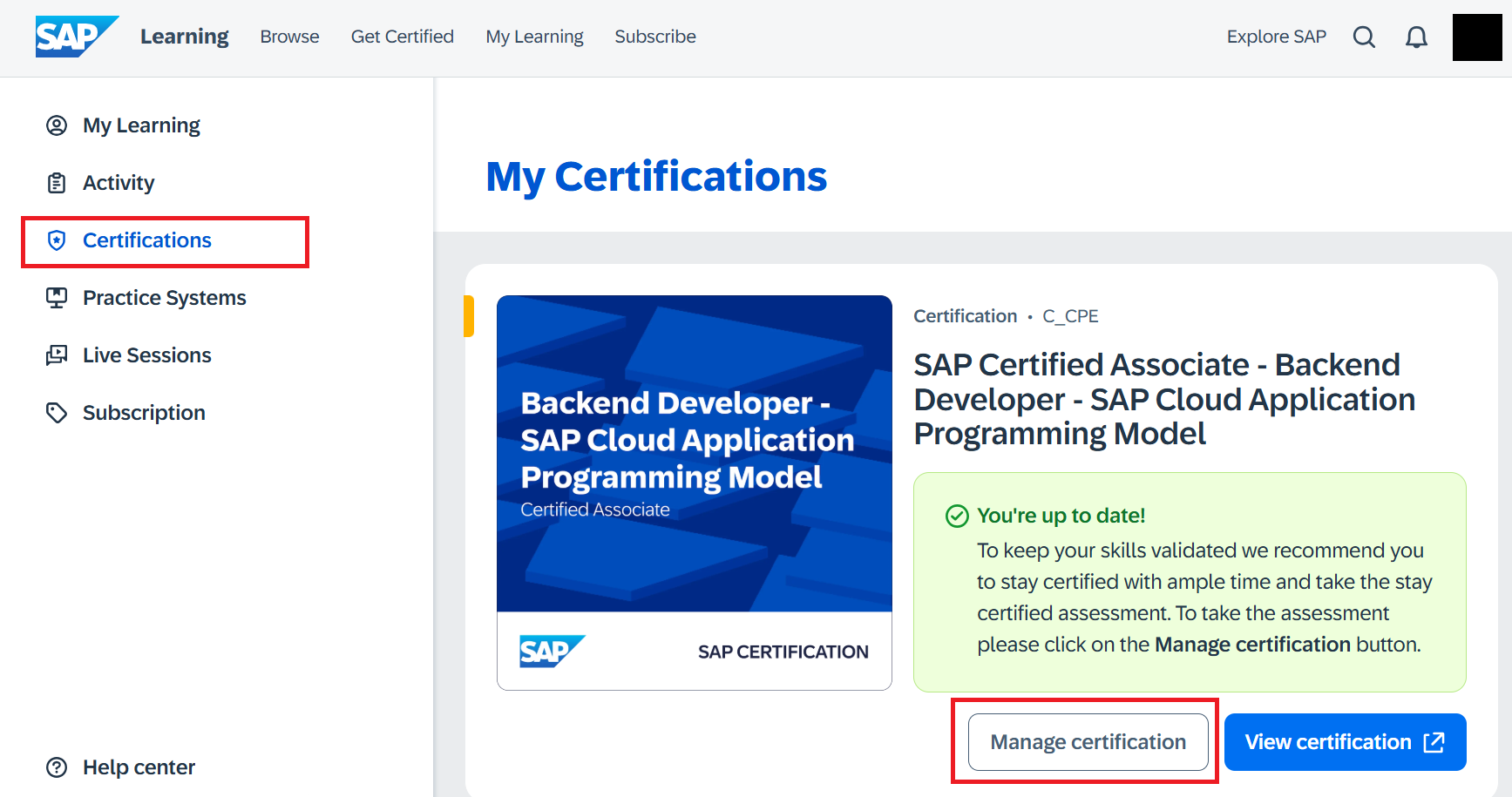
Task: Click the external link icon on View certification
Action: click(x=1434, y=741)
